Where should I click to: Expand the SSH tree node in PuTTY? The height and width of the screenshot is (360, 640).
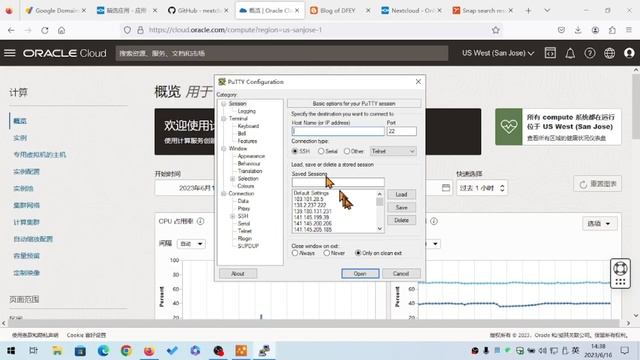pos(233,216)
